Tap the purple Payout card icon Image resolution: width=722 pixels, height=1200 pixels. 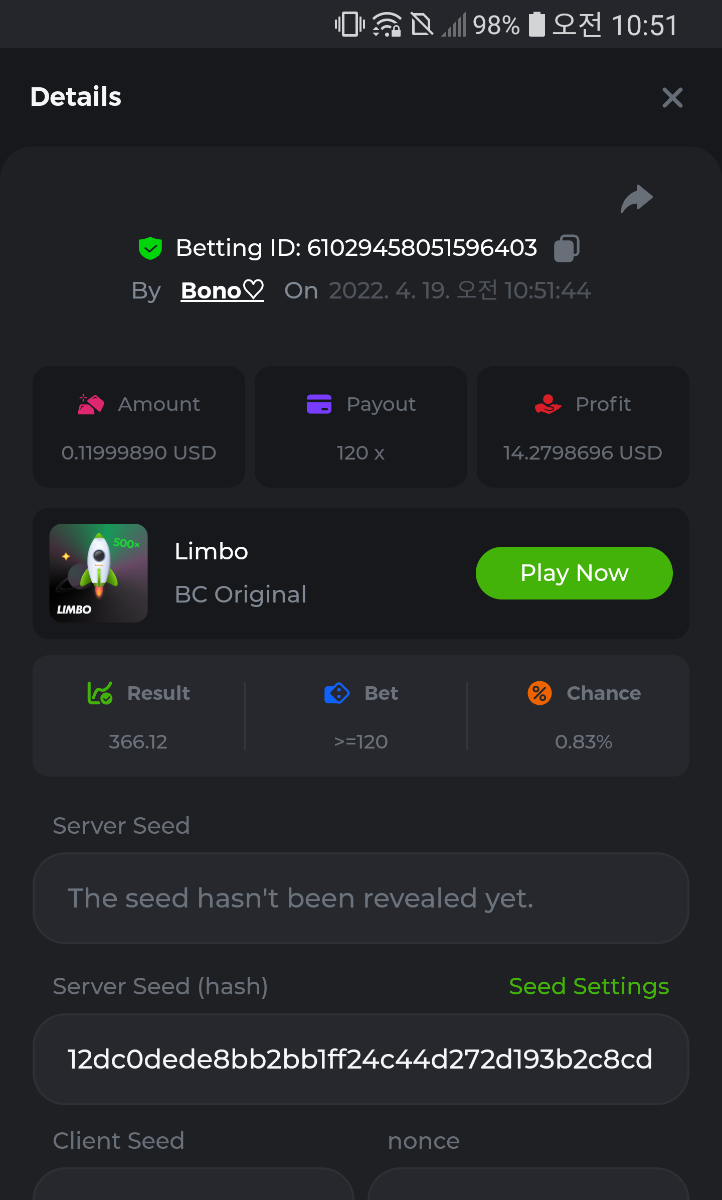[x=319, y=404]
